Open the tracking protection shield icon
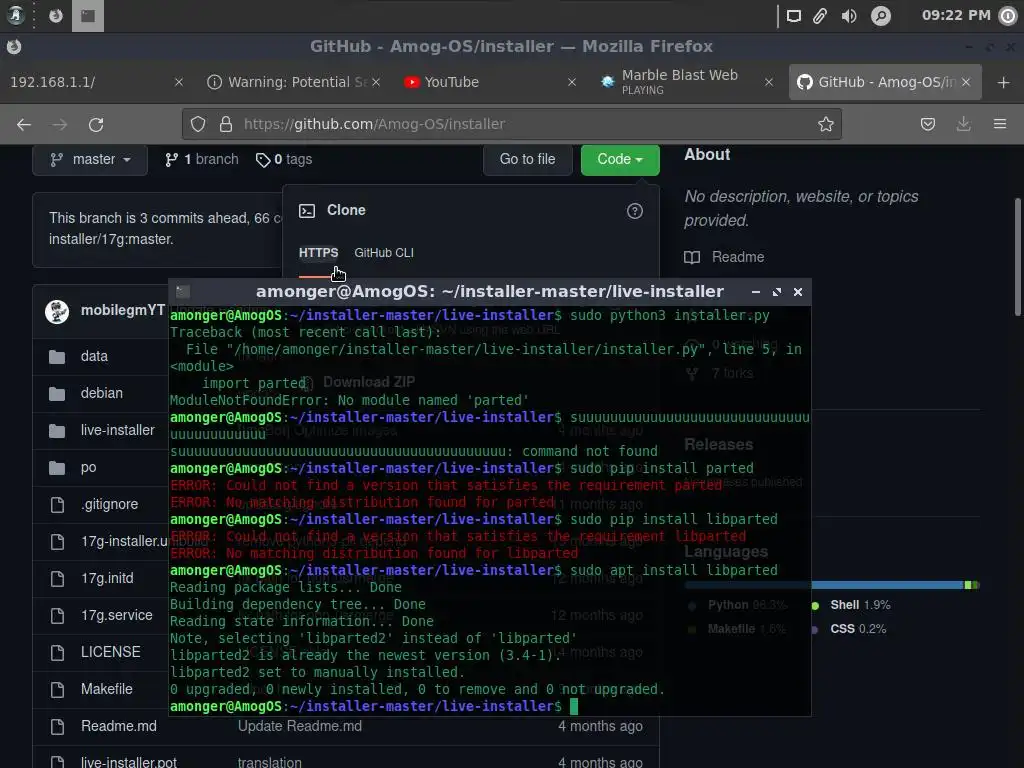This screenshot has width=1024, height=768. click(198, 124)
